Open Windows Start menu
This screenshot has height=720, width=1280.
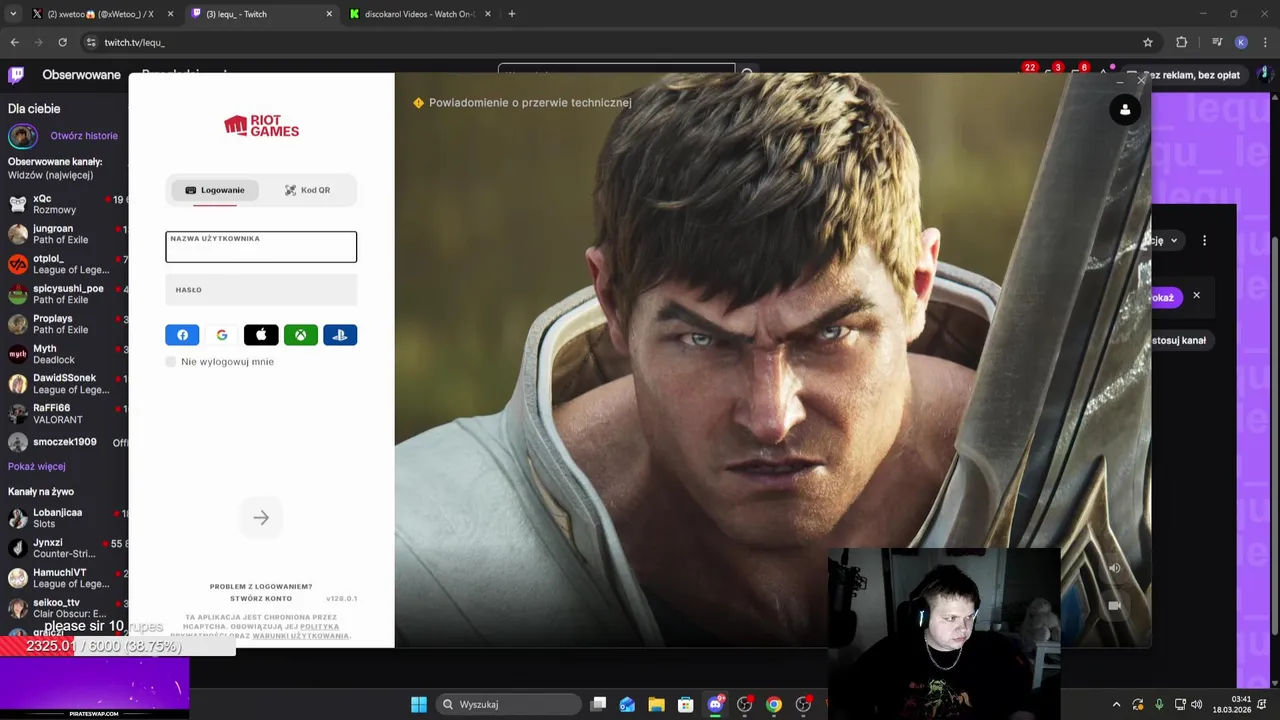[x=419, y=704]
